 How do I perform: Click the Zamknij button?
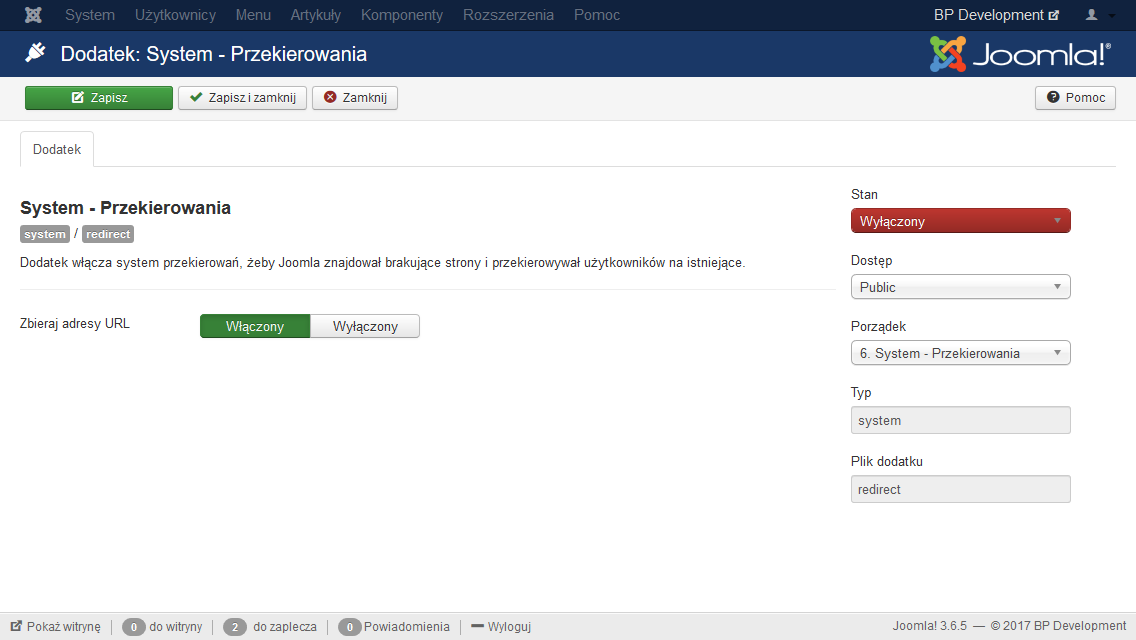(355, 98)
